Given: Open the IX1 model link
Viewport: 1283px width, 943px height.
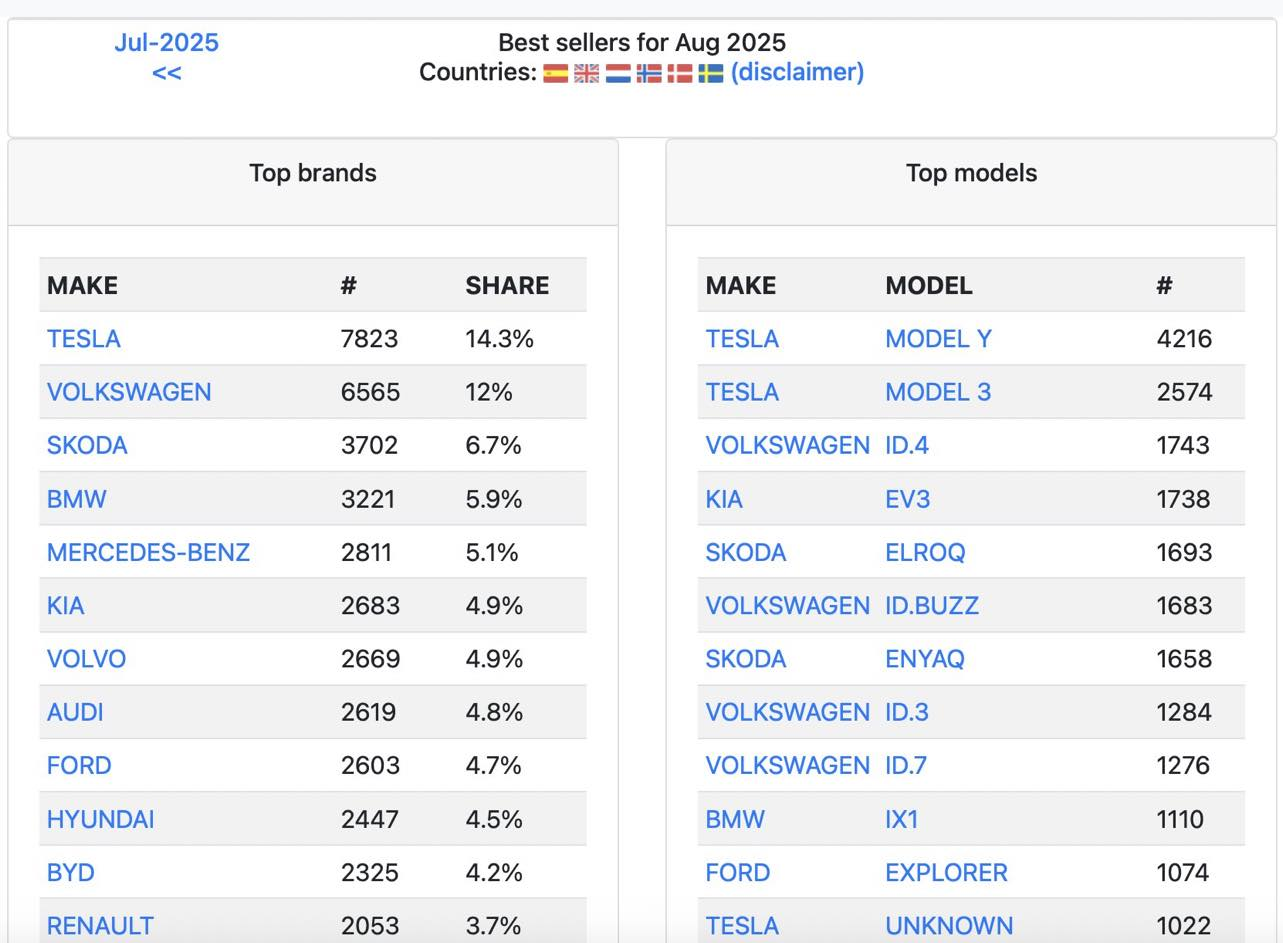Looking at the screenshot, I should [x=901, y=819].
